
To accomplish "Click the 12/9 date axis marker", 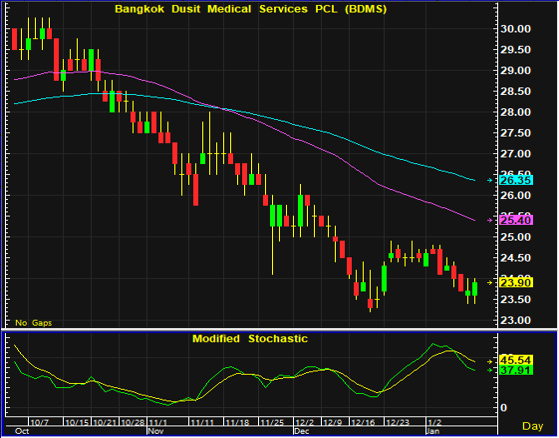I will click(333, 423).
